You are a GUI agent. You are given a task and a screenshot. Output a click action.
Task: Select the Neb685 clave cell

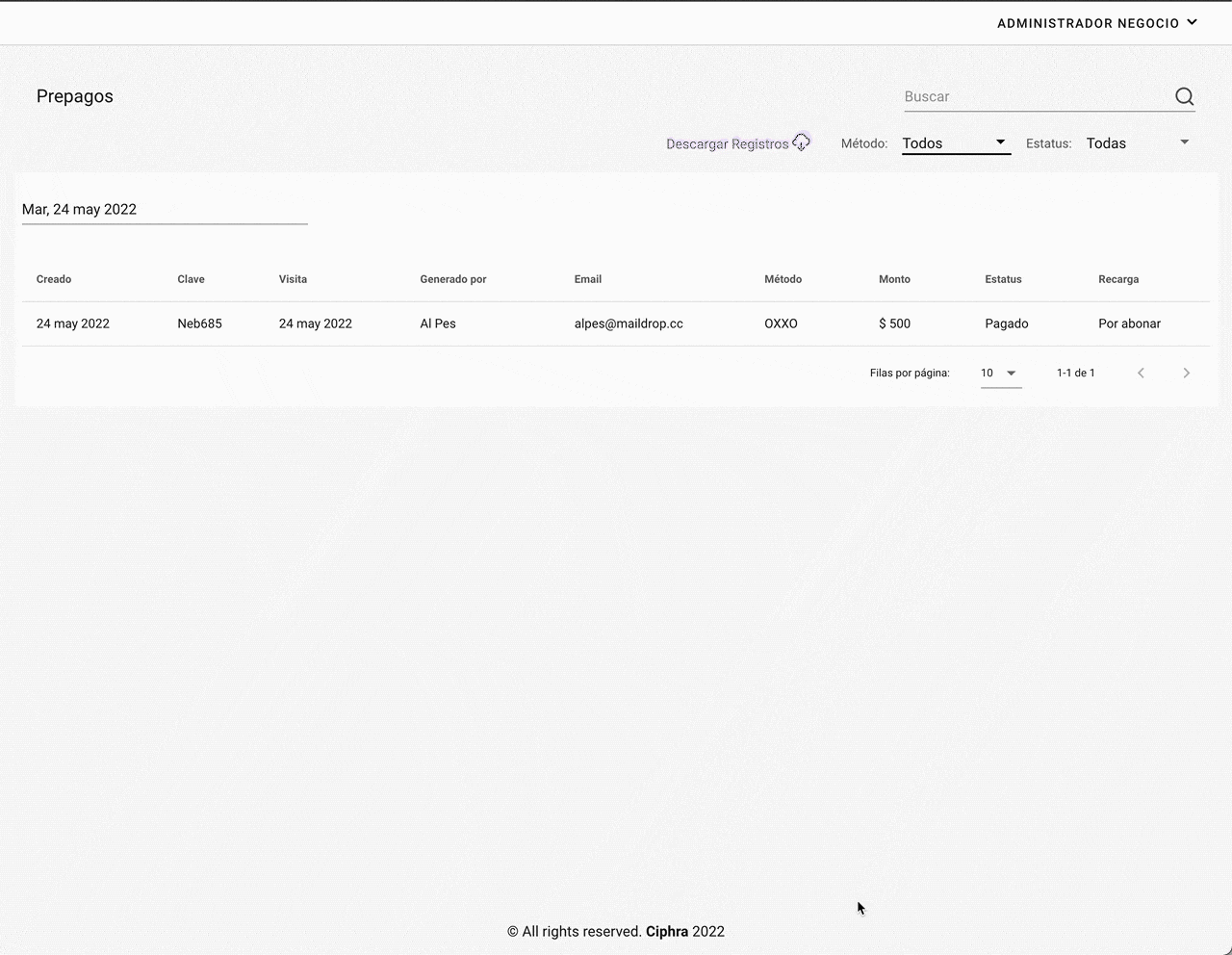tap(199, 323)
